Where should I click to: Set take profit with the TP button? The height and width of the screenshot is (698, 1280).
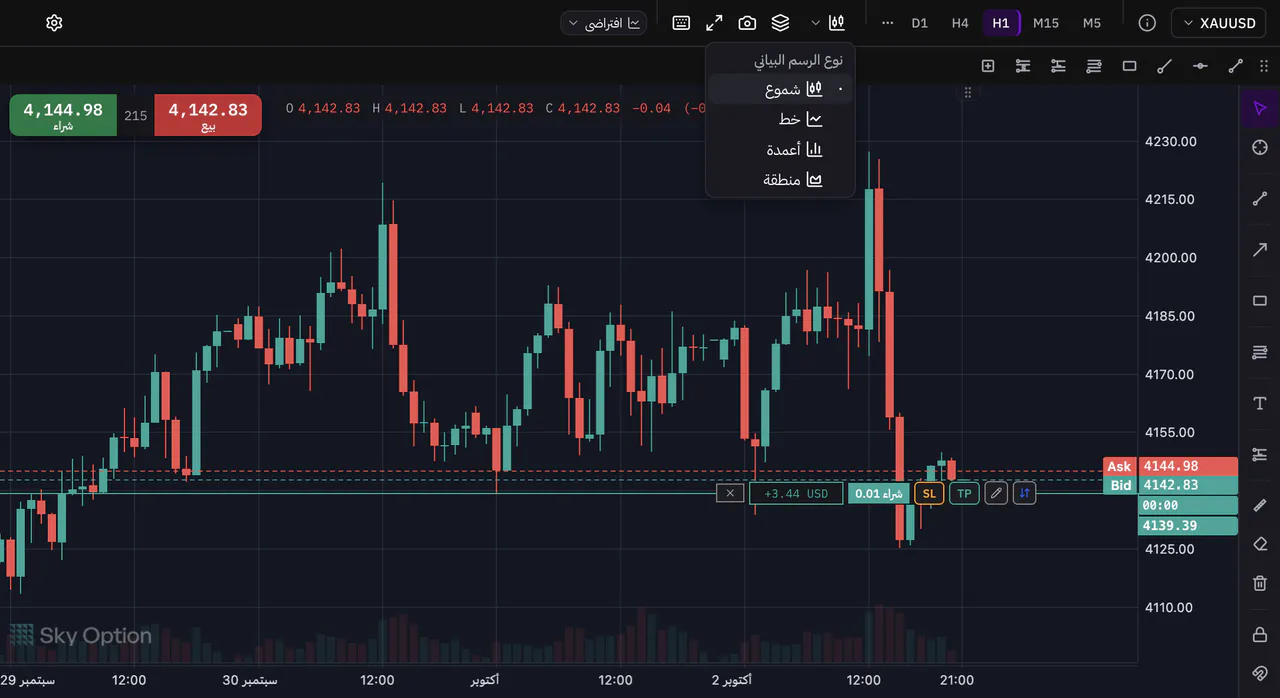964,493
